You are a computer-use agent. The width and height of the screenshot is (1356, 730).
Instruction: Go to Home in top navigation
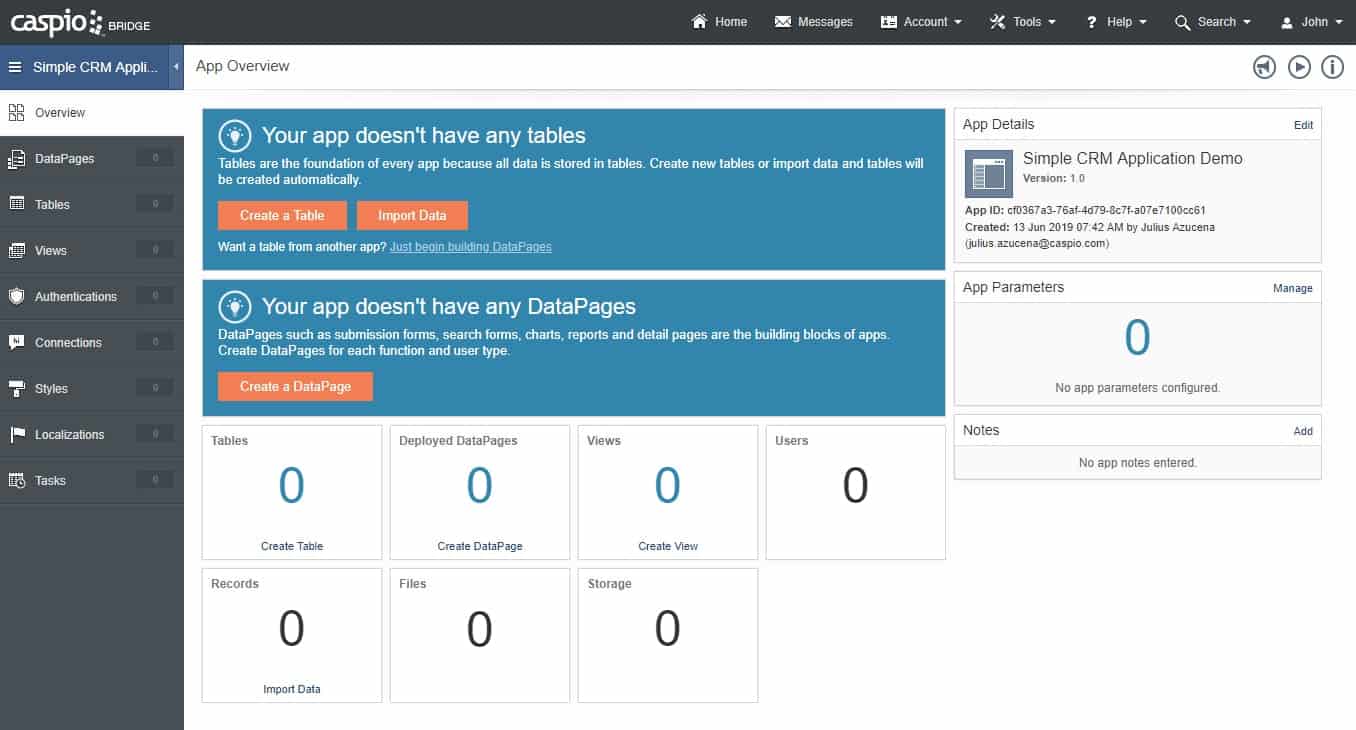(719, 22)
